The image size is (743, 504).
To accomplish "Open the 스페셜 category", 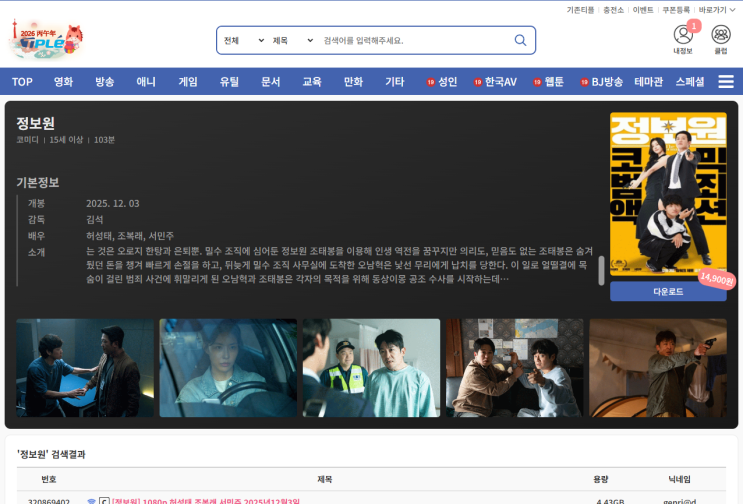I will click(x=690, y=81).
